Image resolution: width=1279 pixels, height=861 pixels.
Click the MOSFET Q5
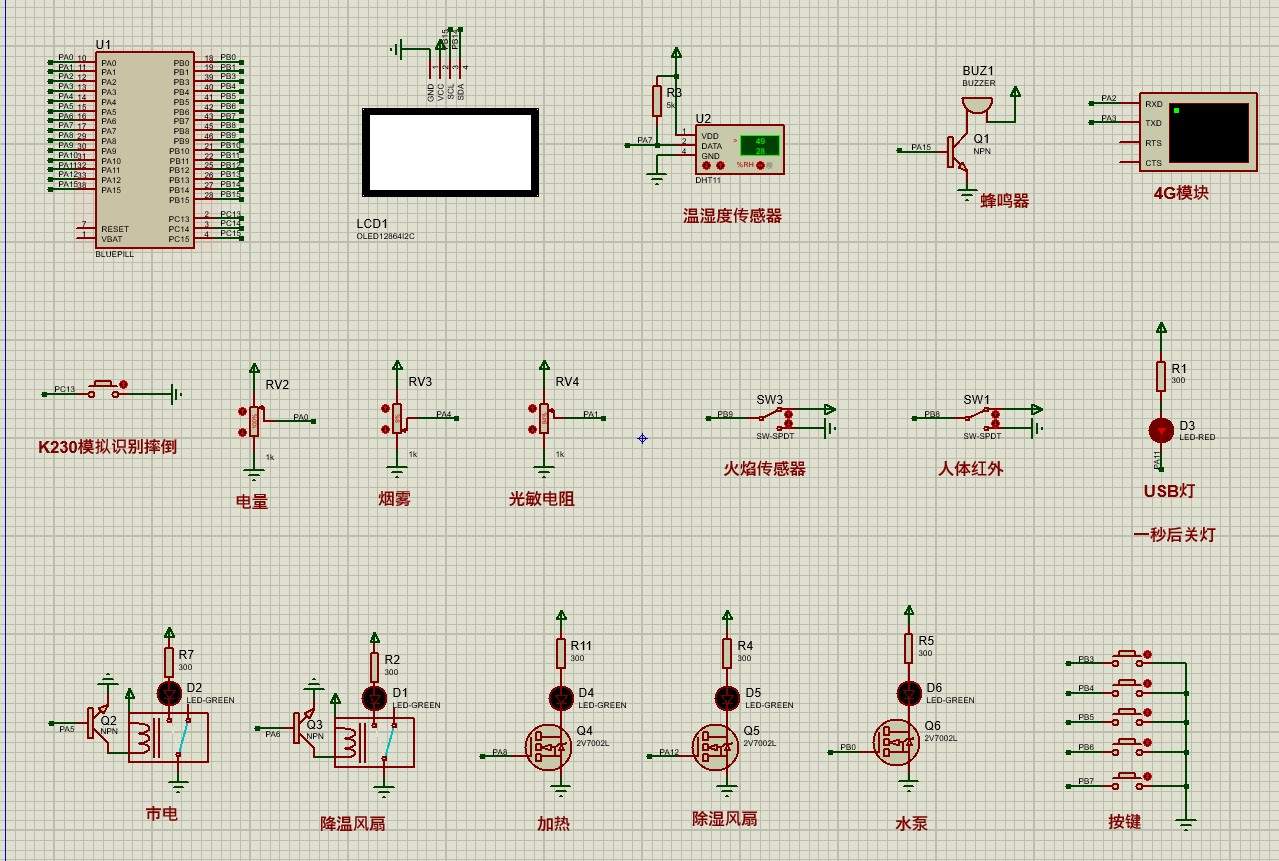coord(716,747)
